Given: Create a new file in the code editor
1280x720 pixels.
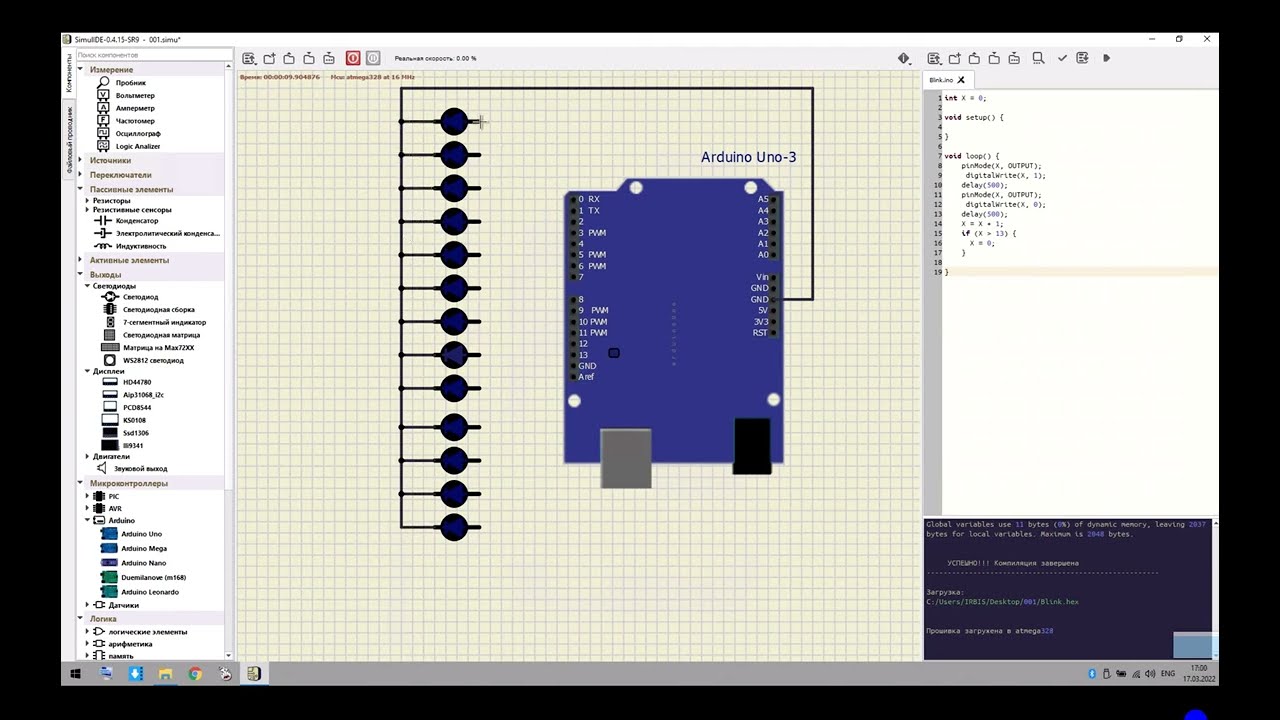Looking at the screenshot, I should [x=955, y=59].
